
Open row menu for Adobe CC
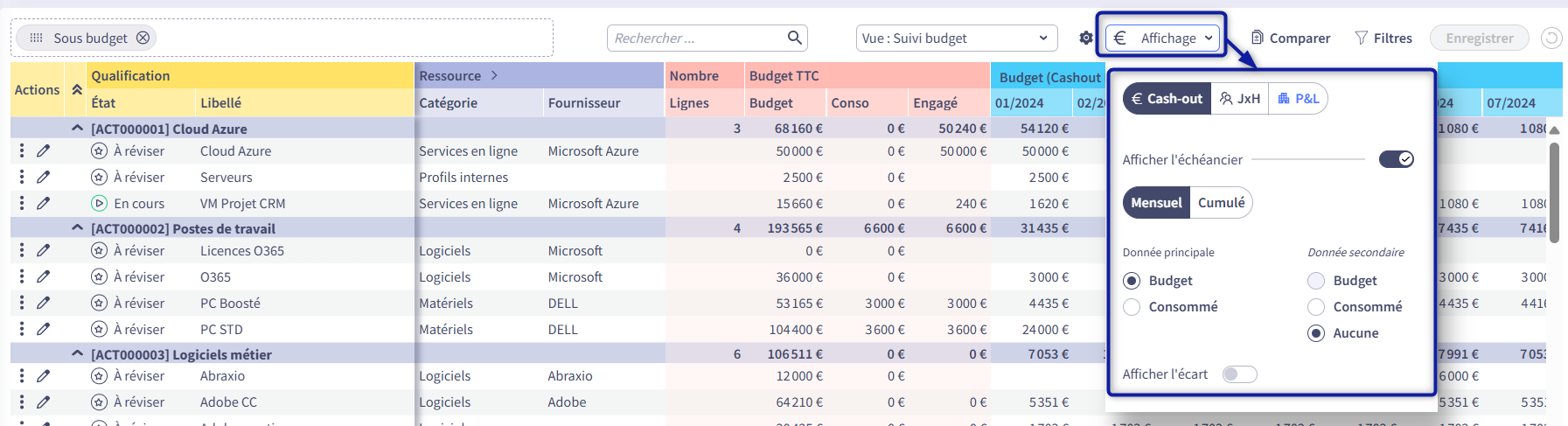click(22, 402)
